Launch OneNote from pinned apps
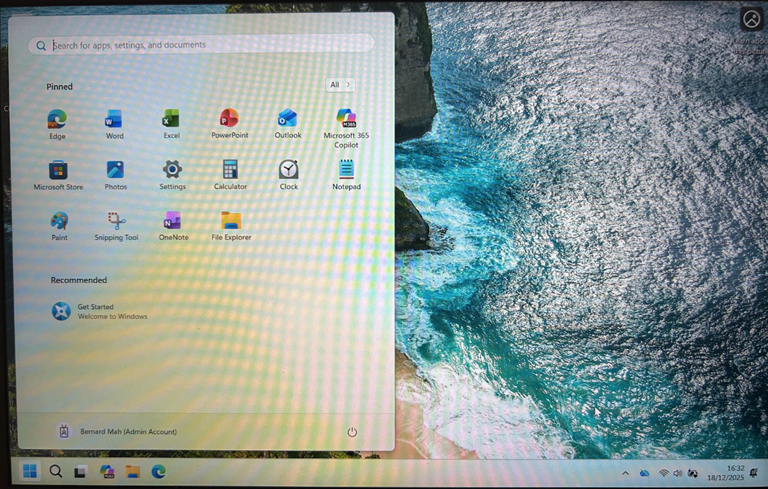768x489 pixels. pos(173,226)
